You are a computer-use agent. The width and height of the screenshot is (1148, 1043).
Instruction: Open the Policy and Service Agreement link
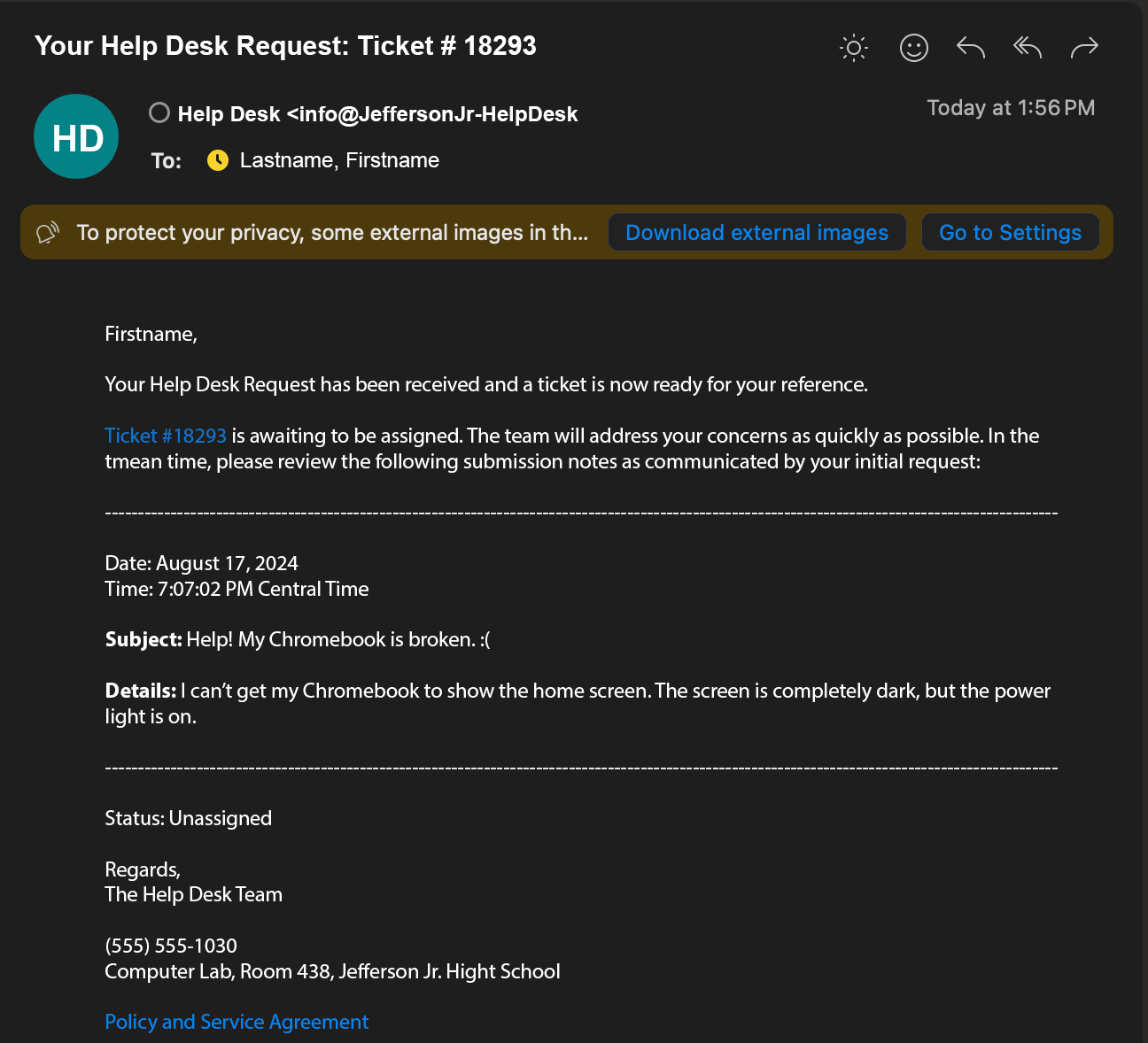tap(237, 1022)
